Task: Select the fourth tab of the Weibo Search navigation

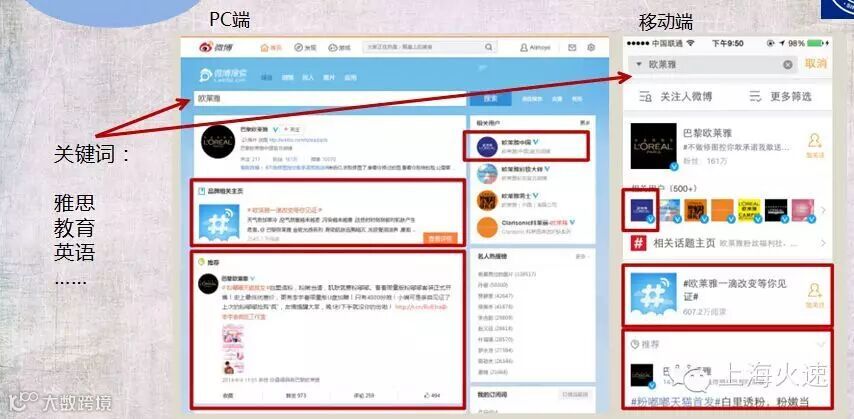Action: 329,77
